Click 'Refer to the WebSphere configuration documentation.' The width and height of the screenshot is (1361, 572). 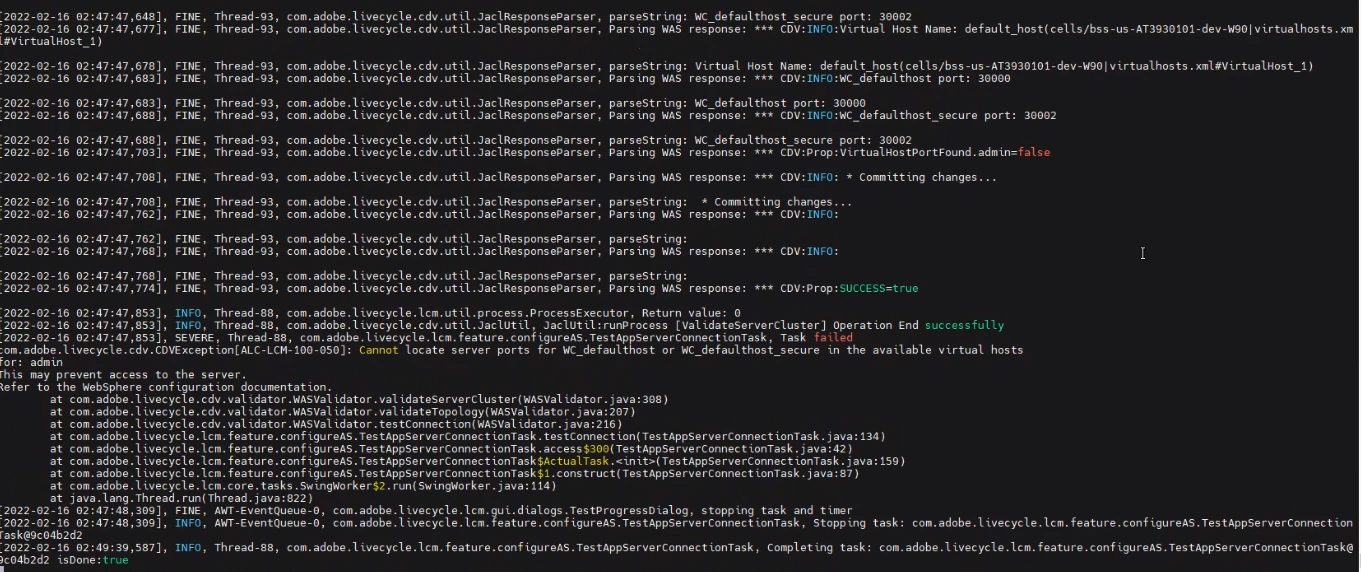click(166, 387)
